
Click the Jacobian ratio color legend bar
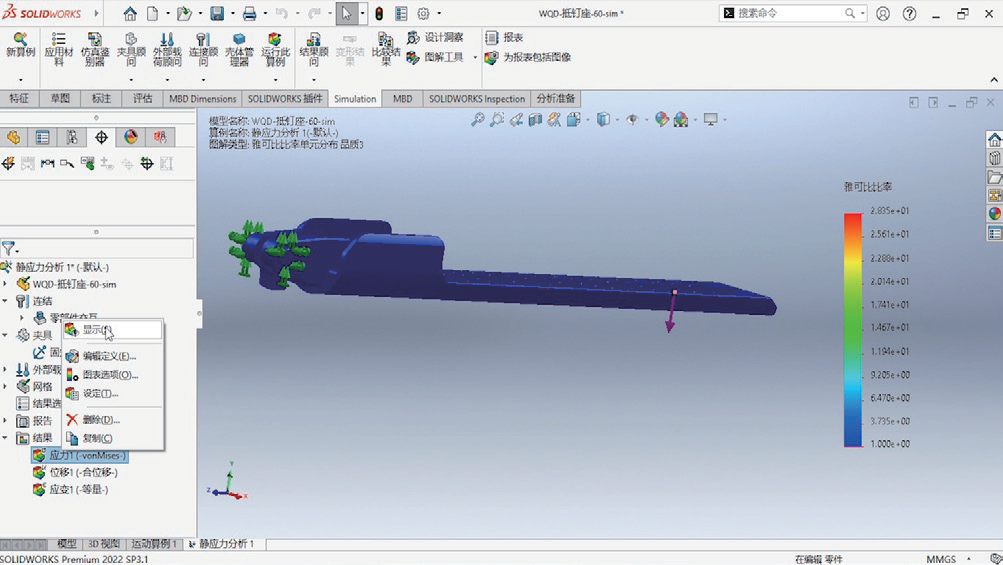852,329
